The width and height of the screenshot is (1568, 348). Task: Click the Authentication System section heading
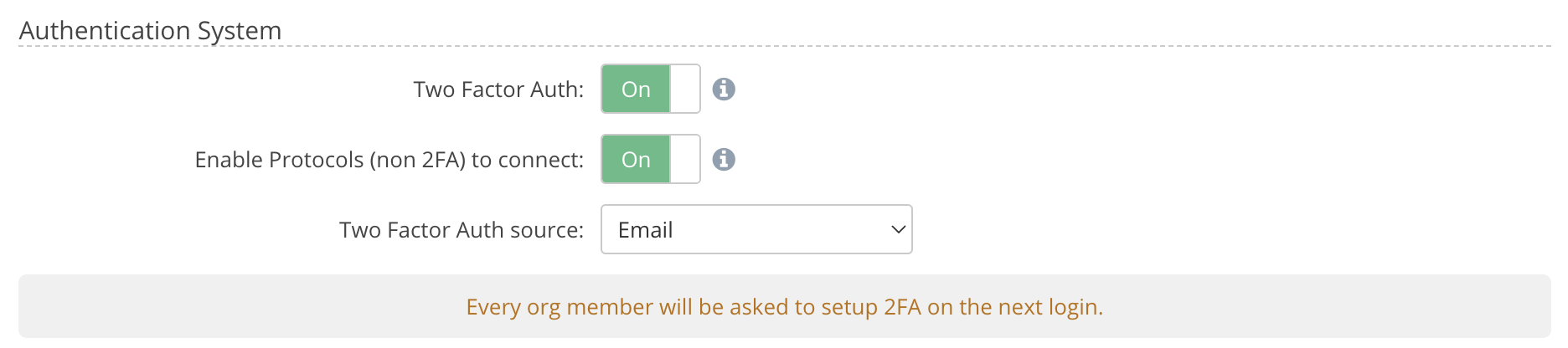(x=150, y=30)
